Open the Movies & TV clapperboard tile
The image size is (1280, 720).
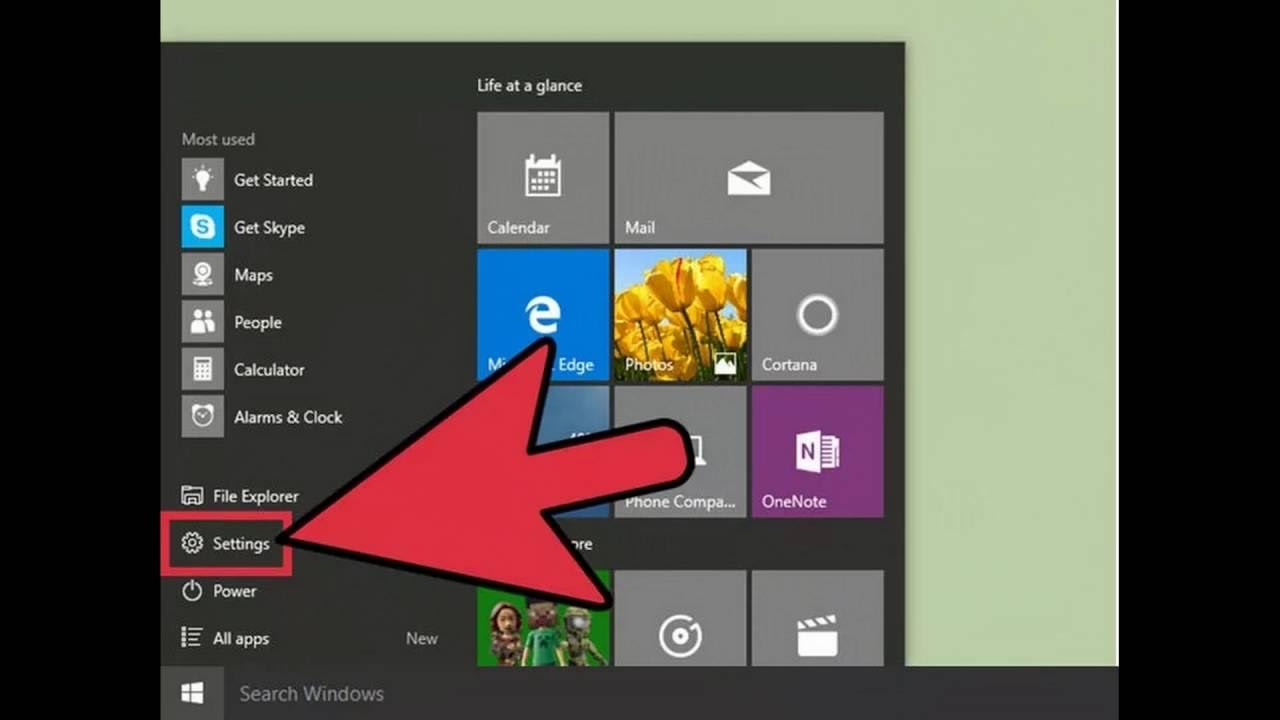(817, 618)
